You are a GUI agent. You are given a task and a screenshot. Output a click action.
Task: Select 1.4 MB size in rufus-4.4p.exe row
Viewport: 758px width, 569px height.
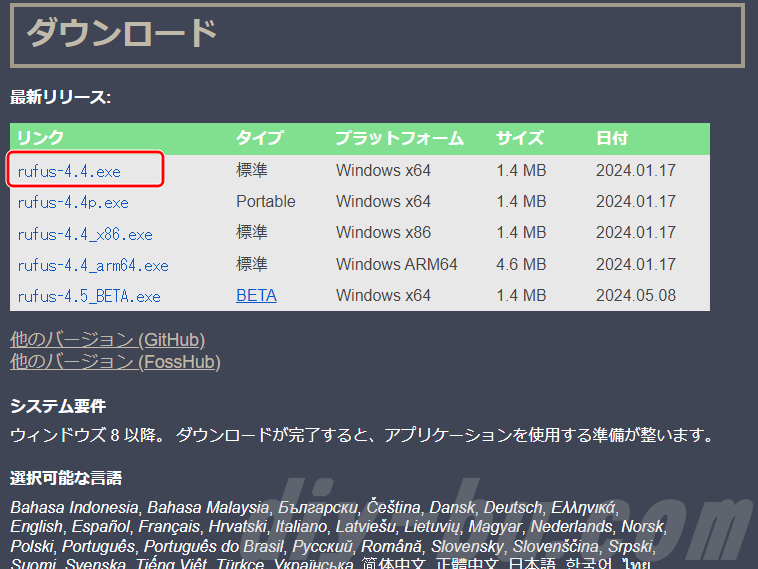tap(521, 201)
